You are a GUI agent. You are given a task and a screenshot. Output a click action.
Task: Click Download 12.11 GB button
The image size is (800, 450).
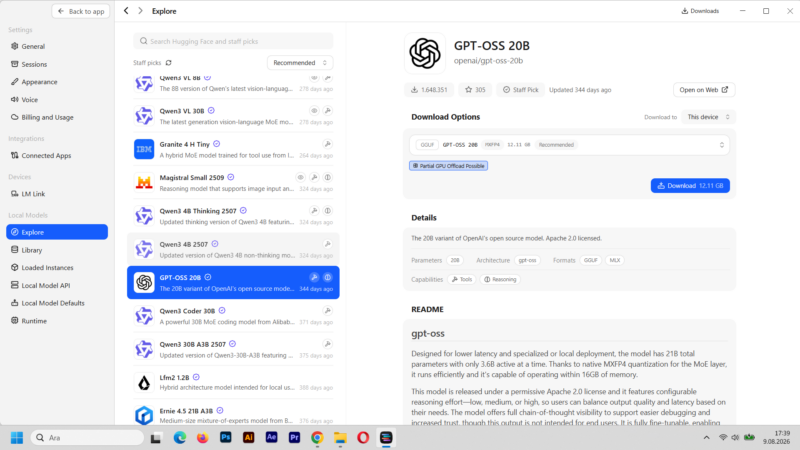pos(690,186)
